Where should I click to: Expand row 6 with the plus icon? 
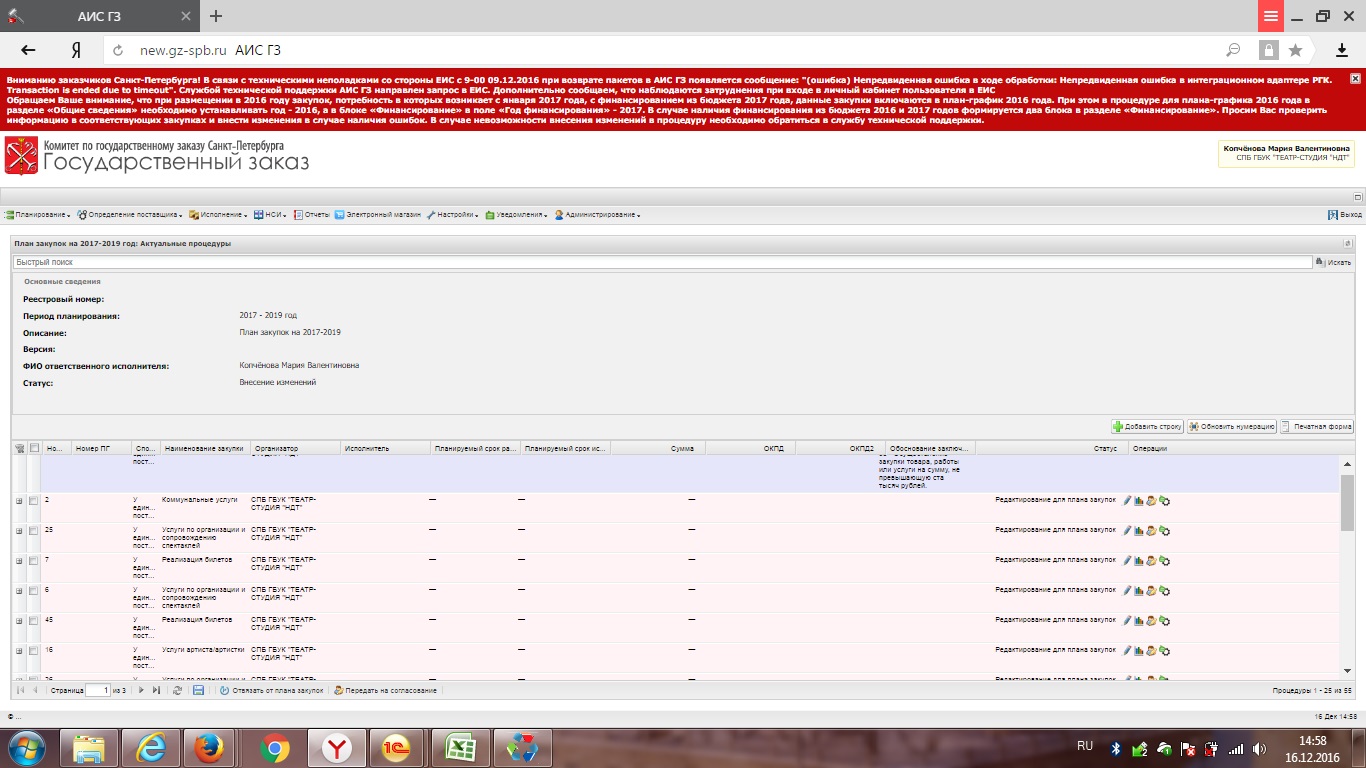tap(19, 591)
